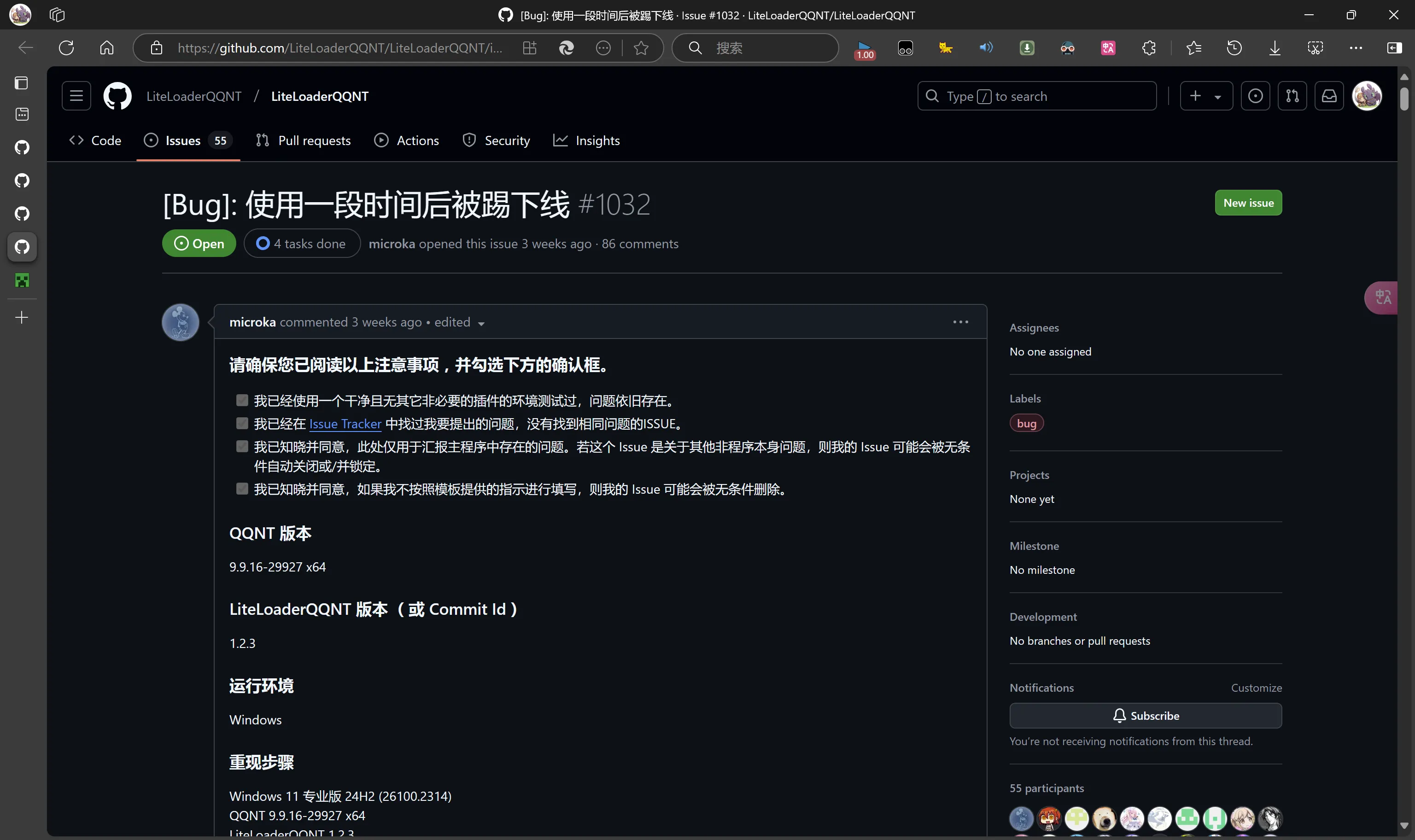Open the pull requests shortcut icon in header
The width and height of the screenshot is (1415, 840).
[x=1292, y=96]
